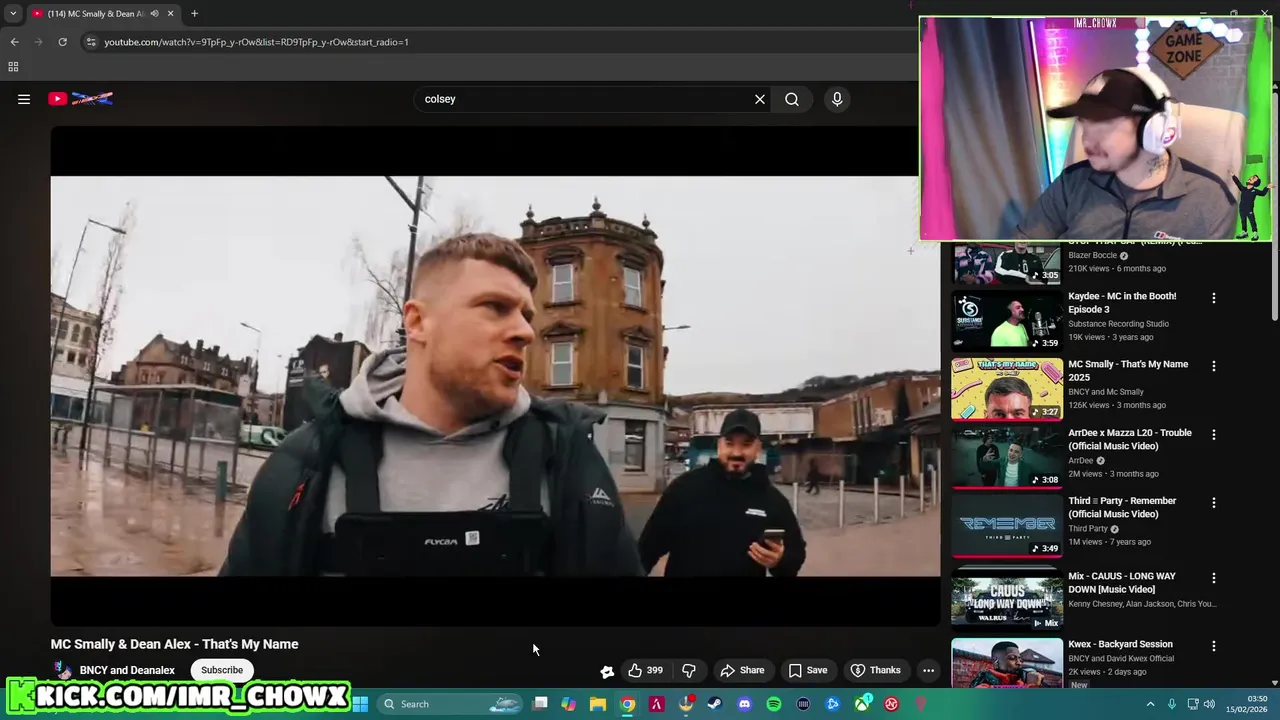Start voice search with microphone
The height and width of the screenshot is (720, 1280).
tap(837, 99)
